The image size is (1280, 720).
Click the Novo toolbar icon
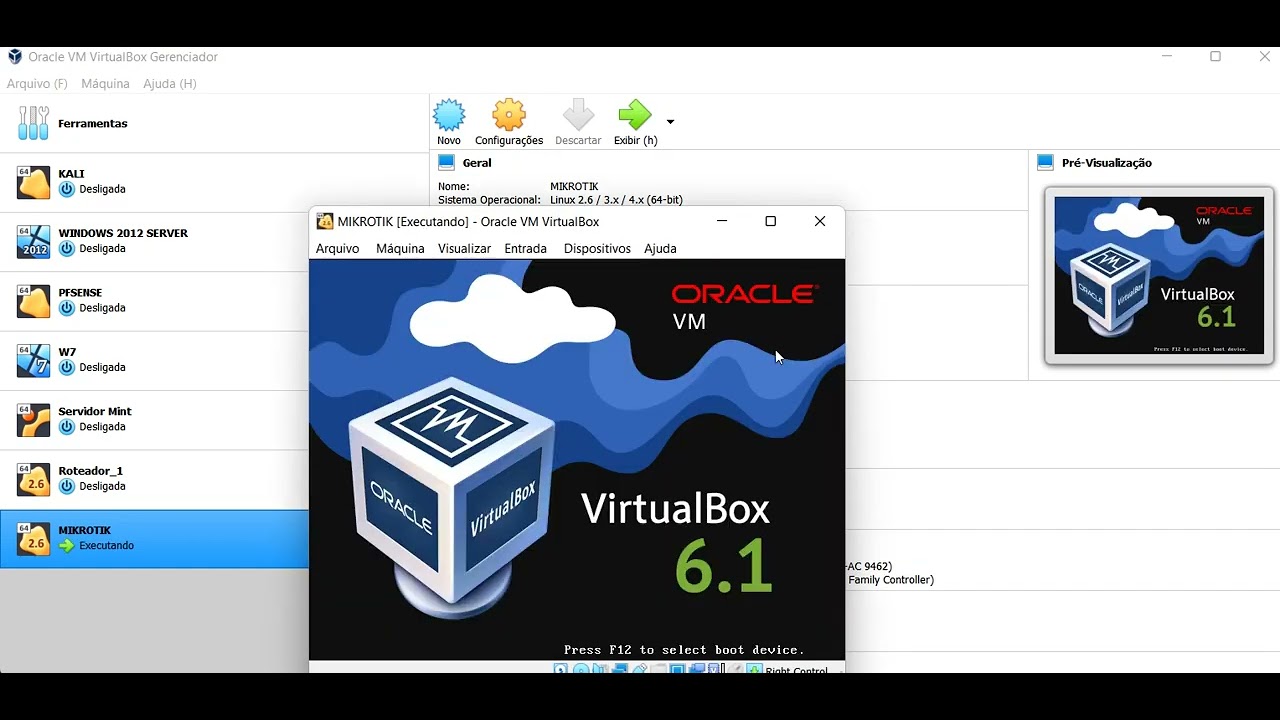click(x=449, y=115)
